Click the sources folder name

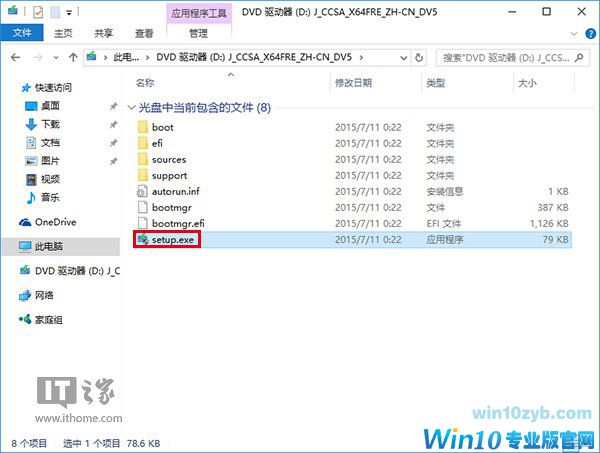coord(169,159)
